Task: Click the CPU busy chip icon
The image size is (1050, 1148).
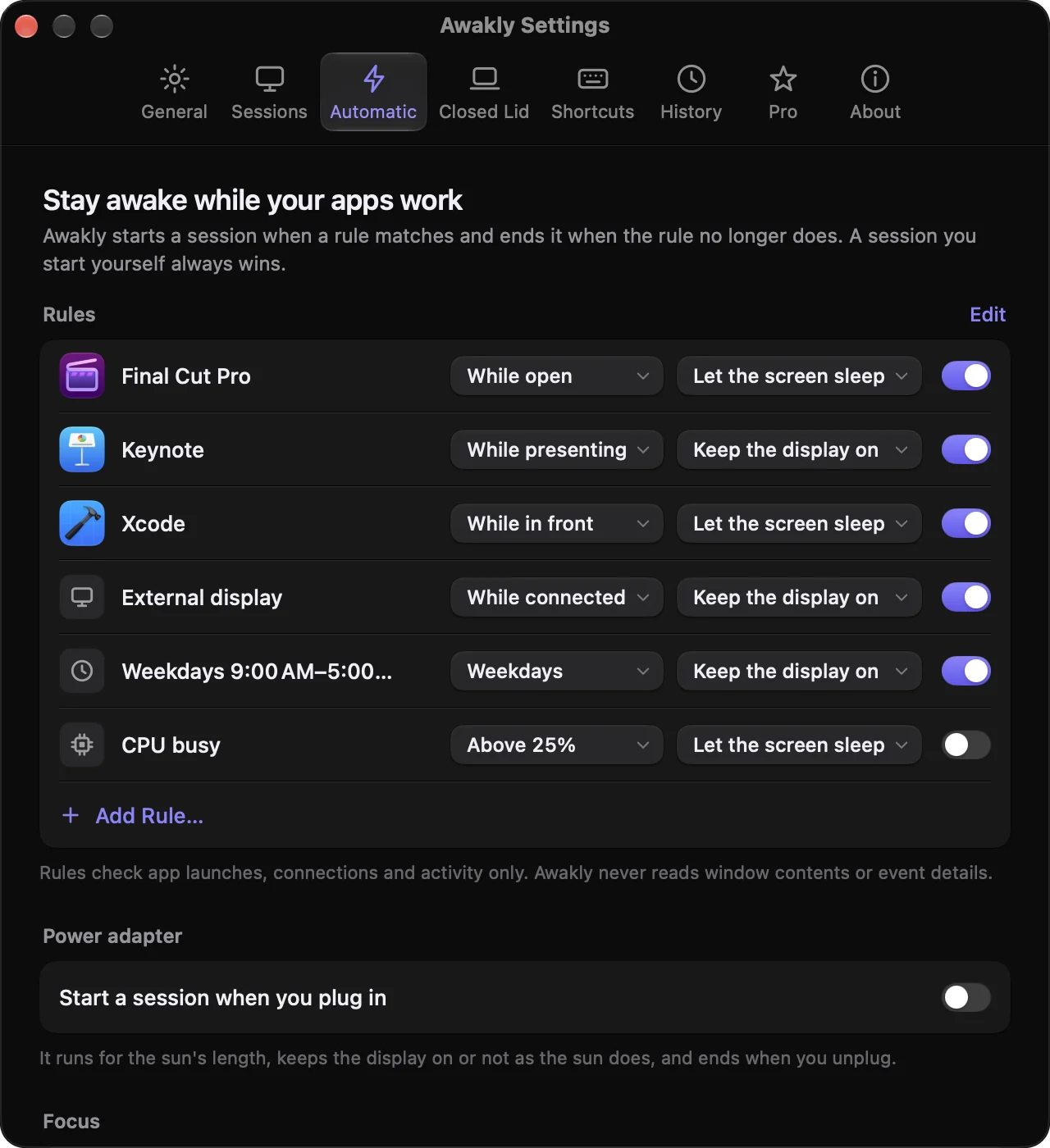Action: point(82,745)
